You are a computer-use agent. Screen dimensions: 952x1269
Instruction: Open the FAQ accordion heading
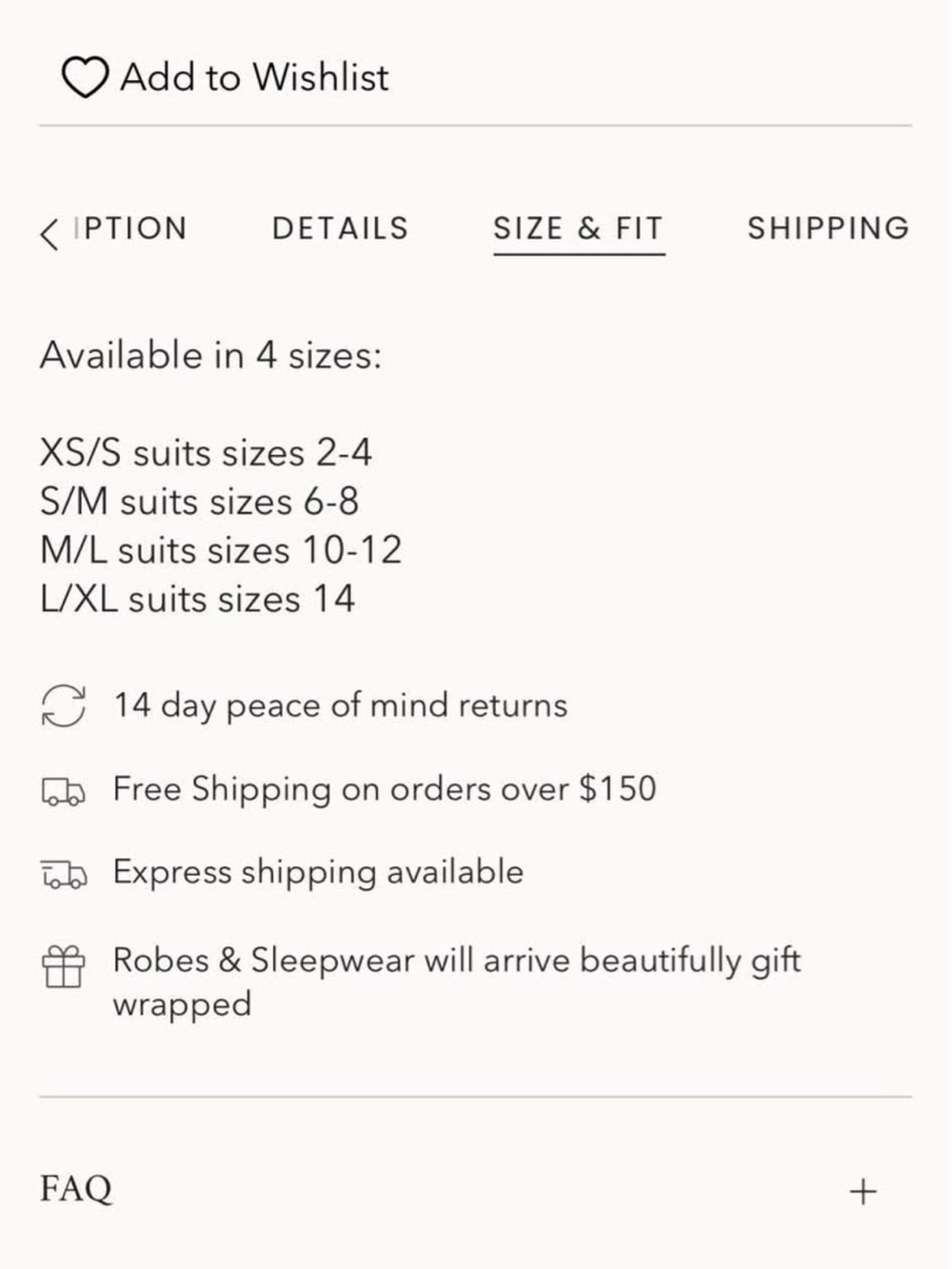point(76,1189)
